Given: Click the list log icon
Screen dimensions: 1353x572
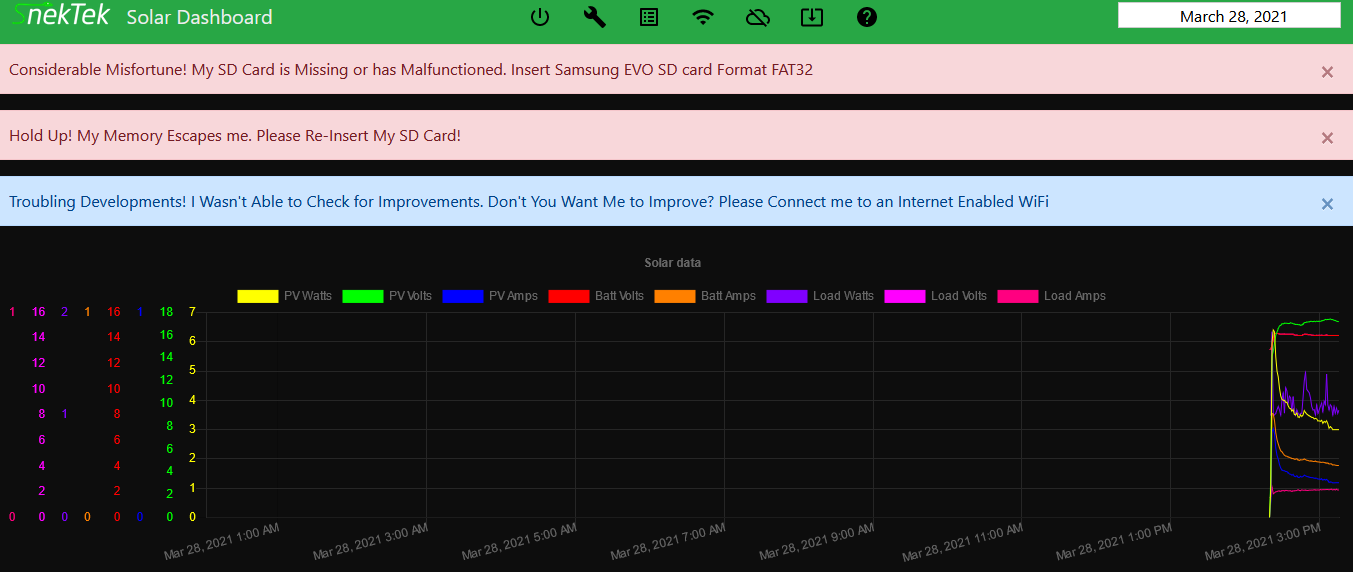Looking at the screenshot, I should 649,17.
